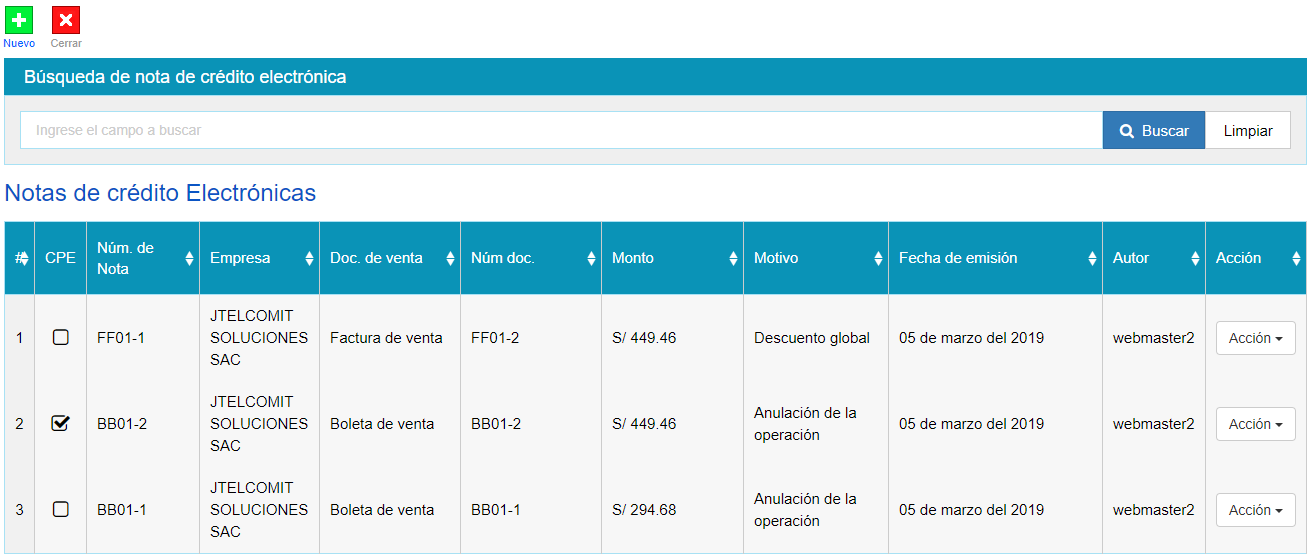Check the CPE box for FF01-1
Screen dimensions: 1312x558
(x=61, y=338)
